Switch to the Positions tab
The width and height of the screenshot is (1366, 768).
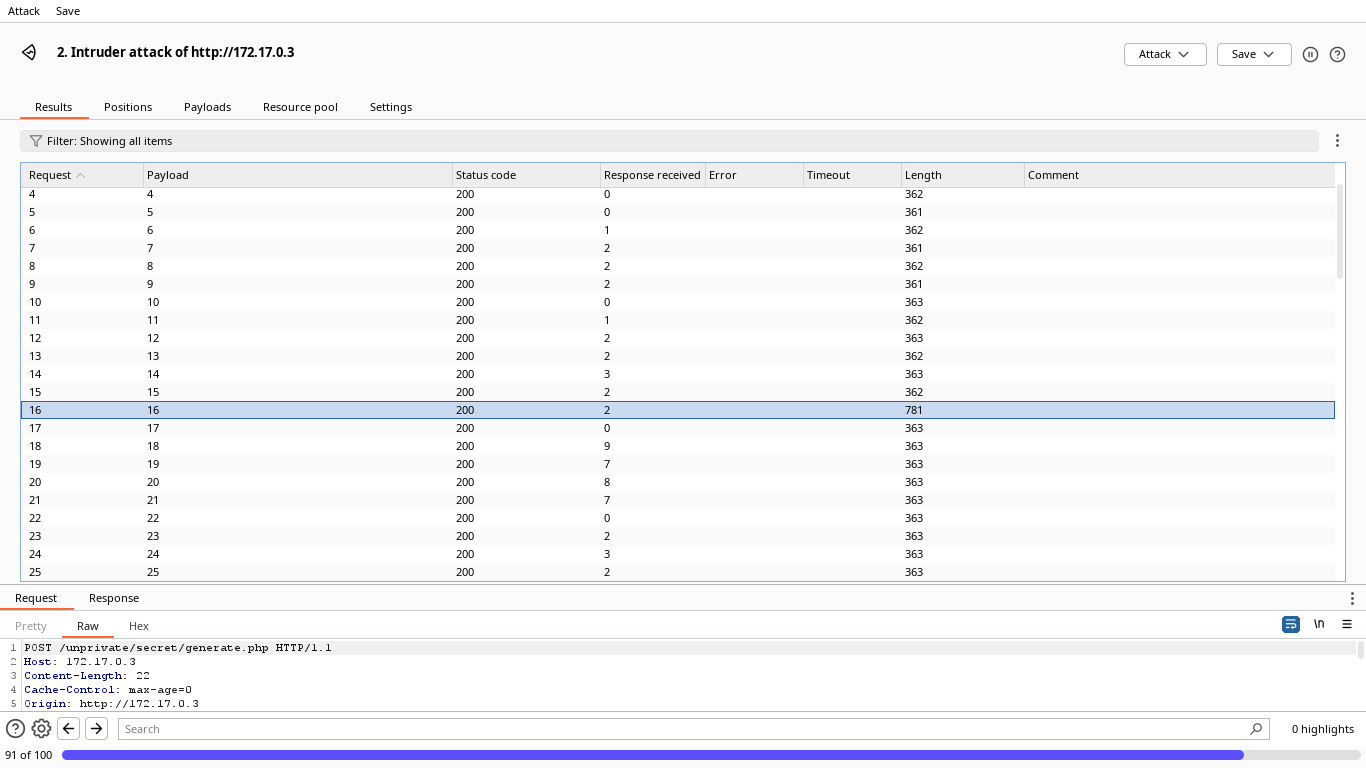click(128, 107)
